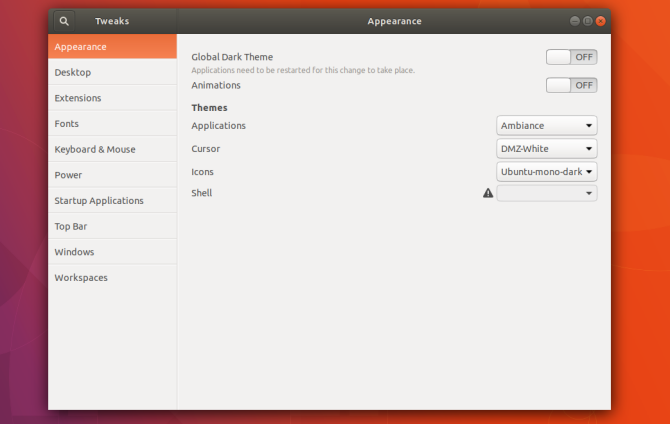Click the Appearance title in header bar
The image size is (670, 424).
click(394, 21)
